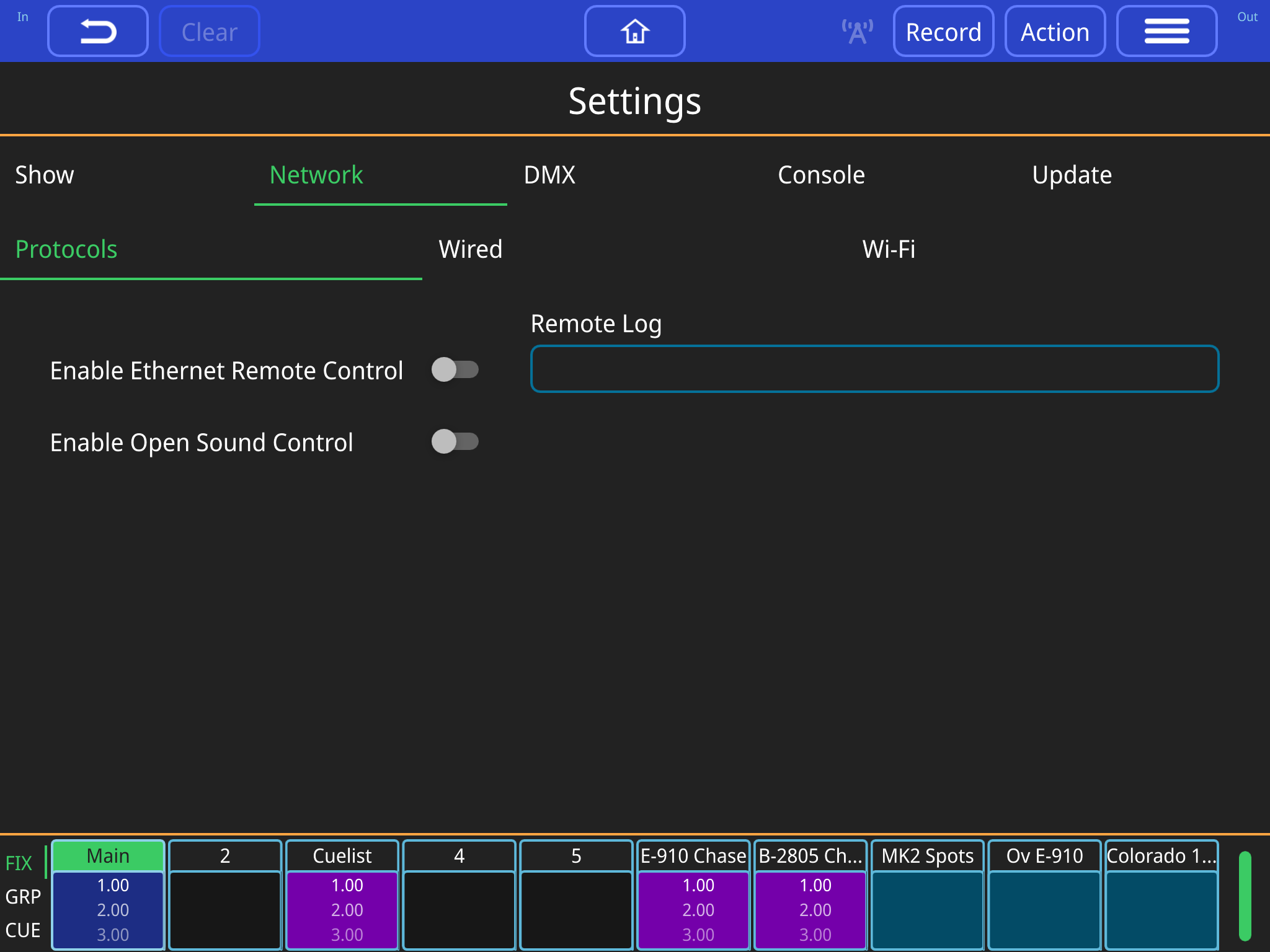The width and height of the screenshot is (1270, 952).
Task: Switch to the Update tab
Action: coord(1072,175)
